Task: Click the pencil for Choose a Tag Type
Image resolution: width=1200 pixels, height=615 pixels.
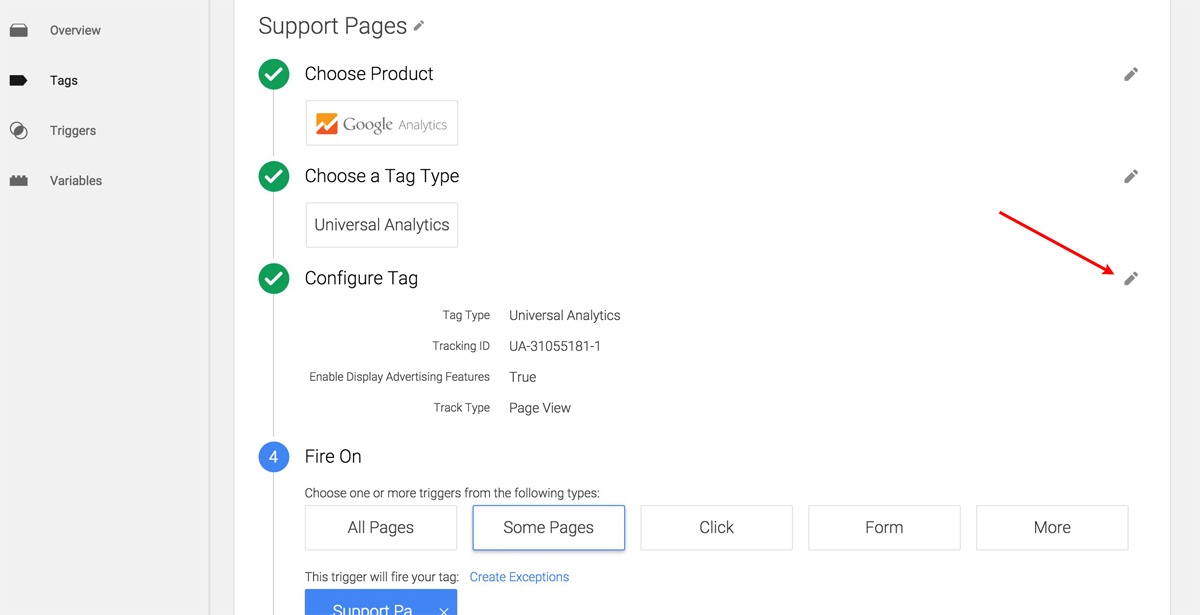Action: [x=1131, y=176]
